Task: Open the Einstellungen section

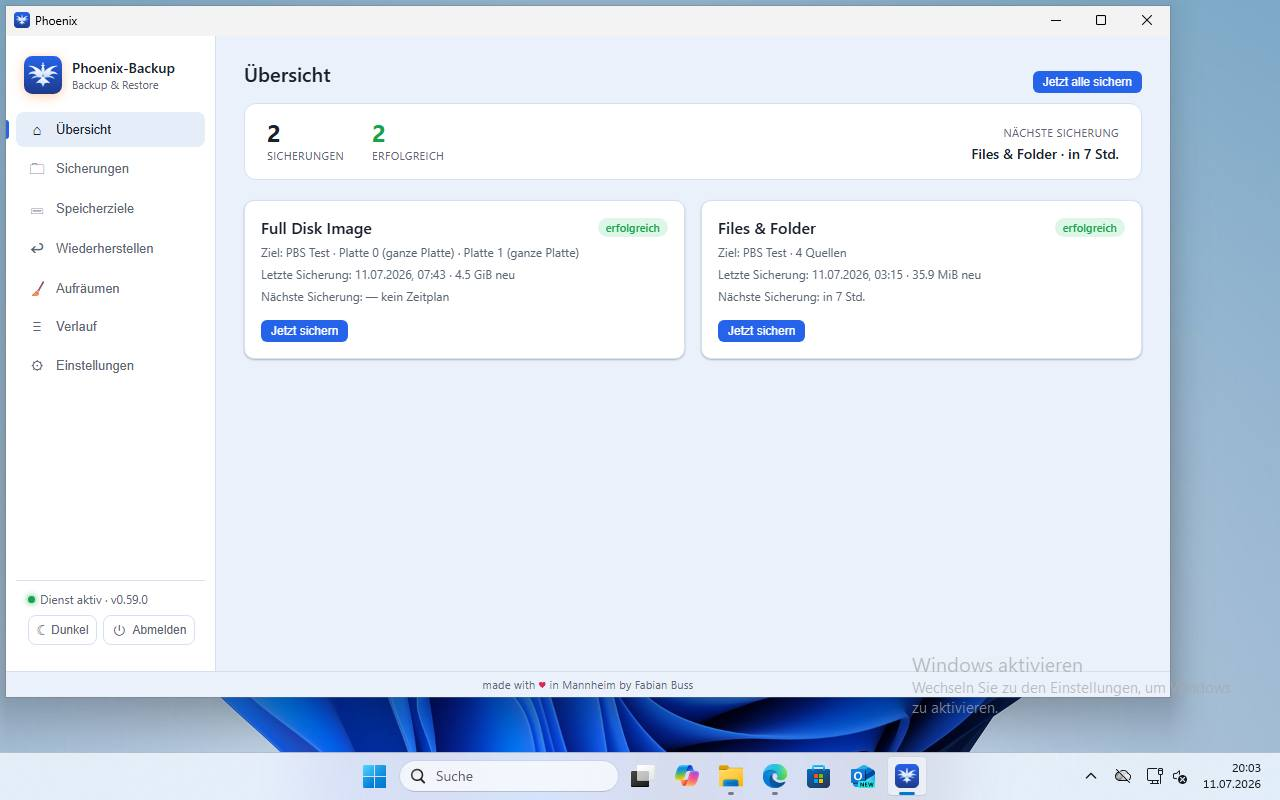Action: tap(110, 366)
